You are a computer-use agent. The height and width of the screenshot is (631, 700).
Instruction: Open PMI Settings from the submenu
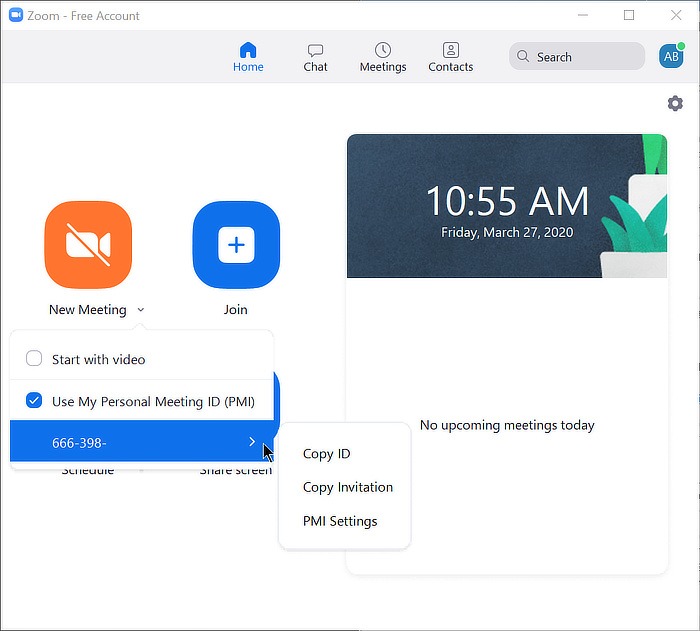click(340, 521)
